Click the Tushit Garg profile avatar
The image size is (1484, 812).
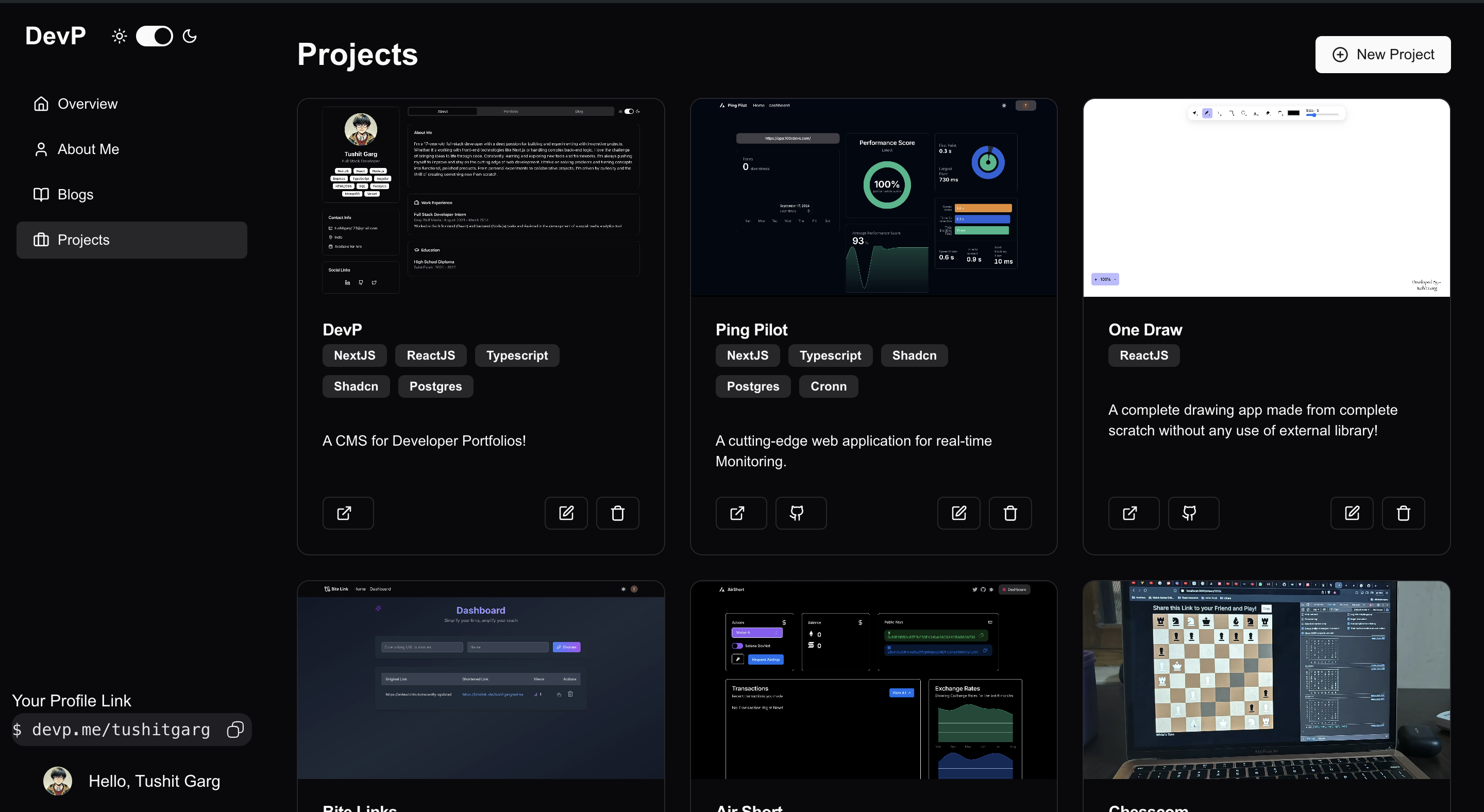[58, 781]
